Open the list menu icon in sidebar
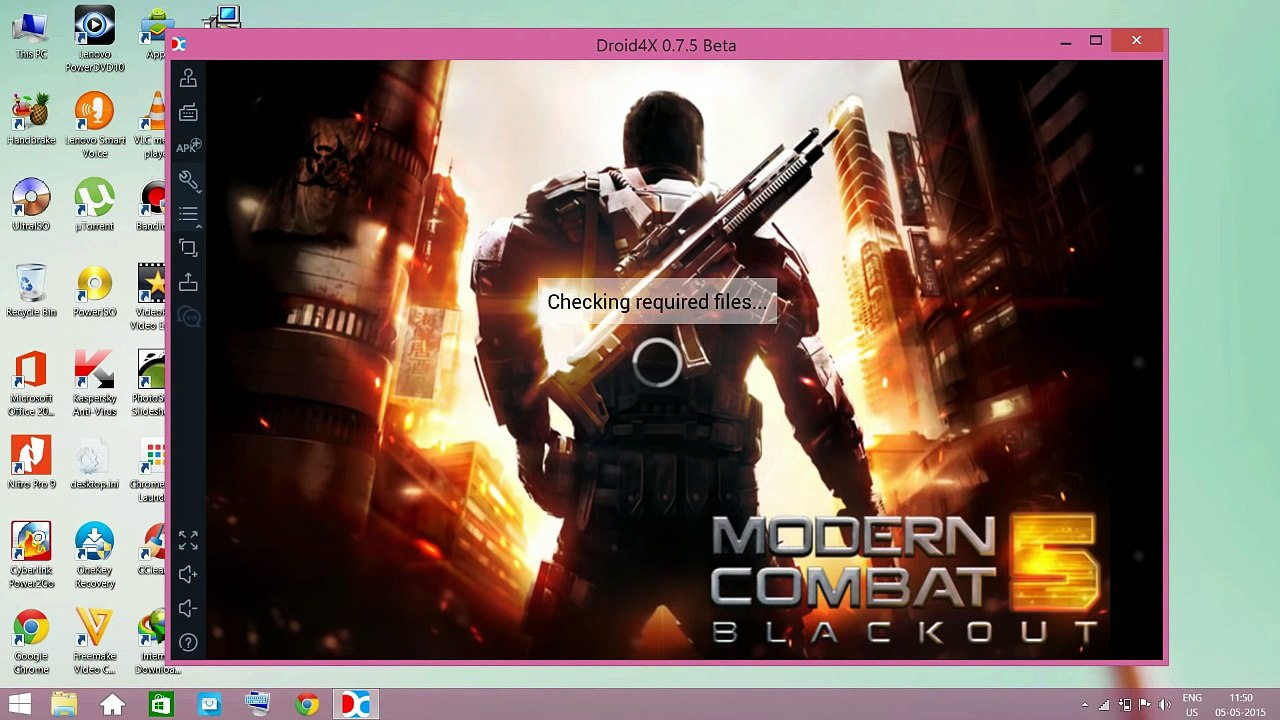 point(188,214)
